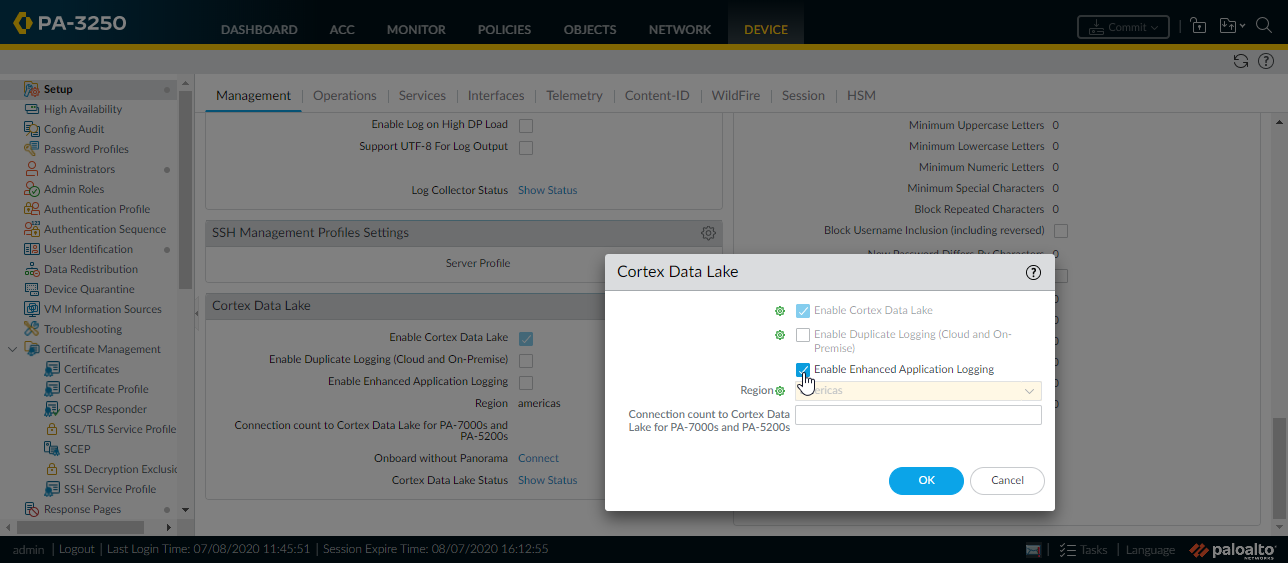Open the POLICIES top menu

(x=504, y=29)
